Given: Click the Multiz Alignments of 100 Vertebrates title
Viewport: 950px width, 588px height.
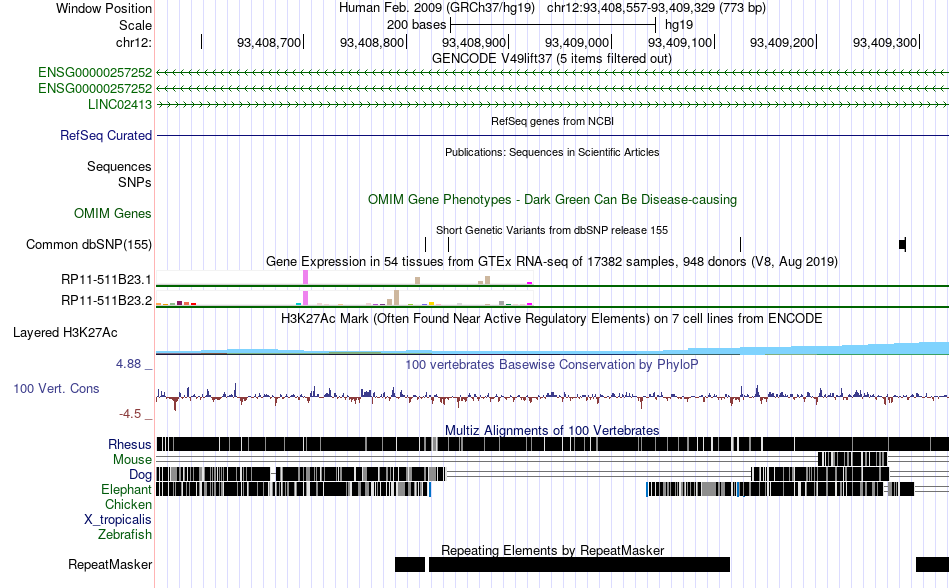Looking at the screenshot, I should click(552, 431).
